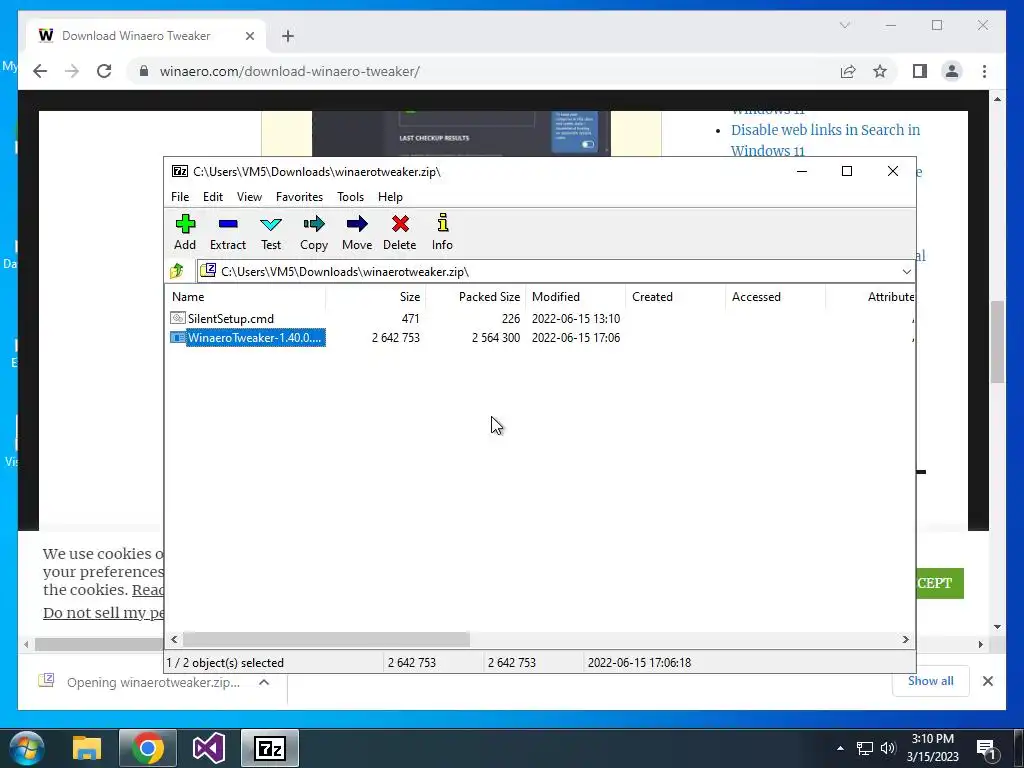Click the Extract toolbar icon

coord(227,232)
